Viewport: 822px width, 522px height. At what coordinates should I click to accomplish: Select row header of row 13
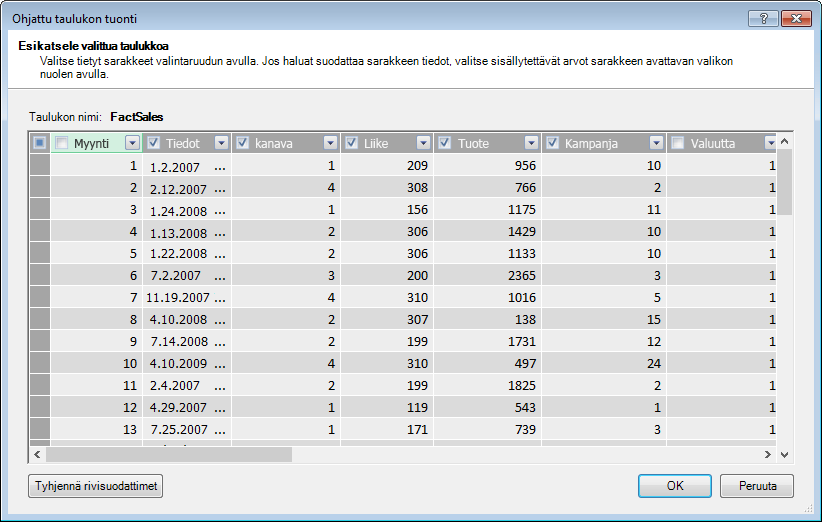point(40,430)
